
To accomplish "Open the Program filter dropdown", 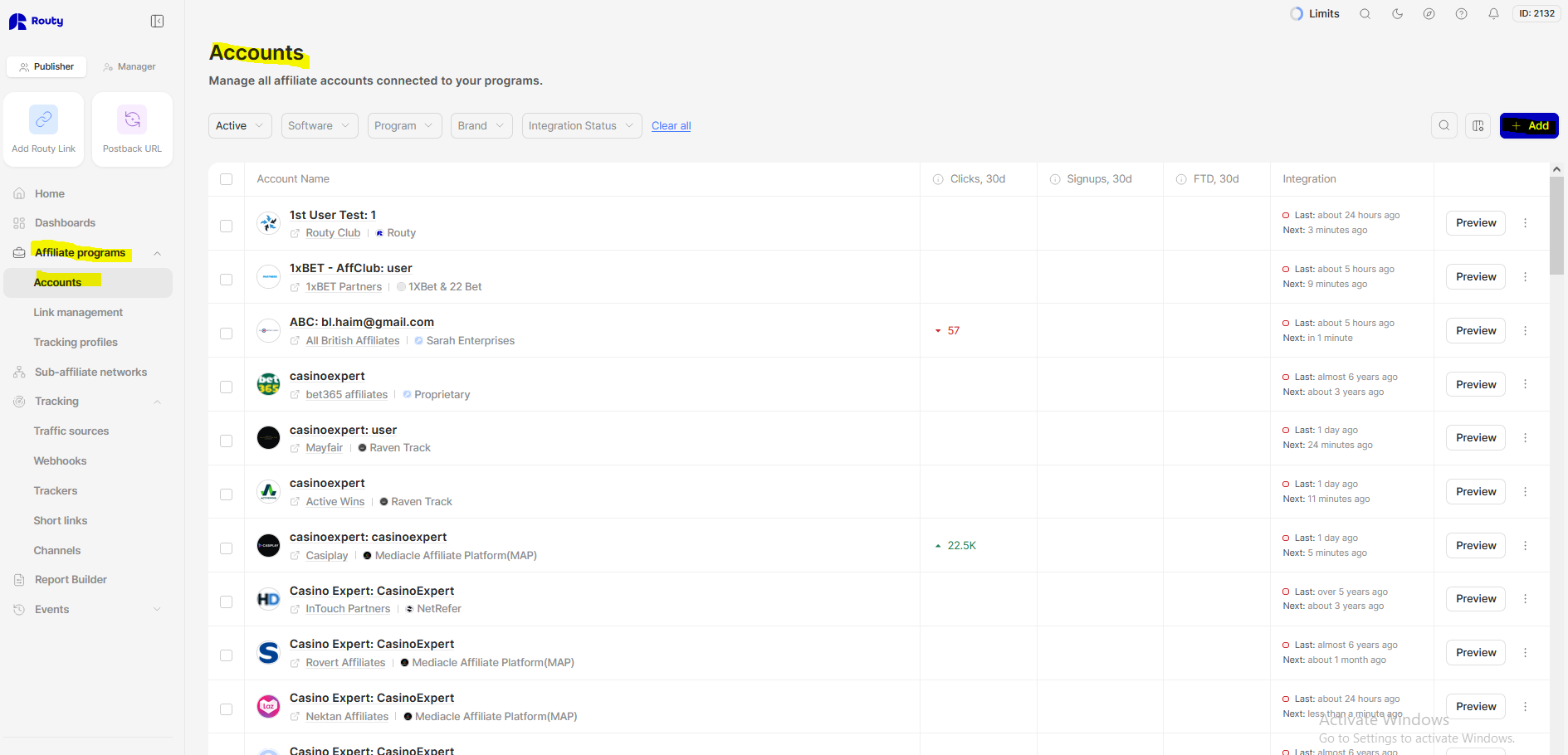I will 404,125.
